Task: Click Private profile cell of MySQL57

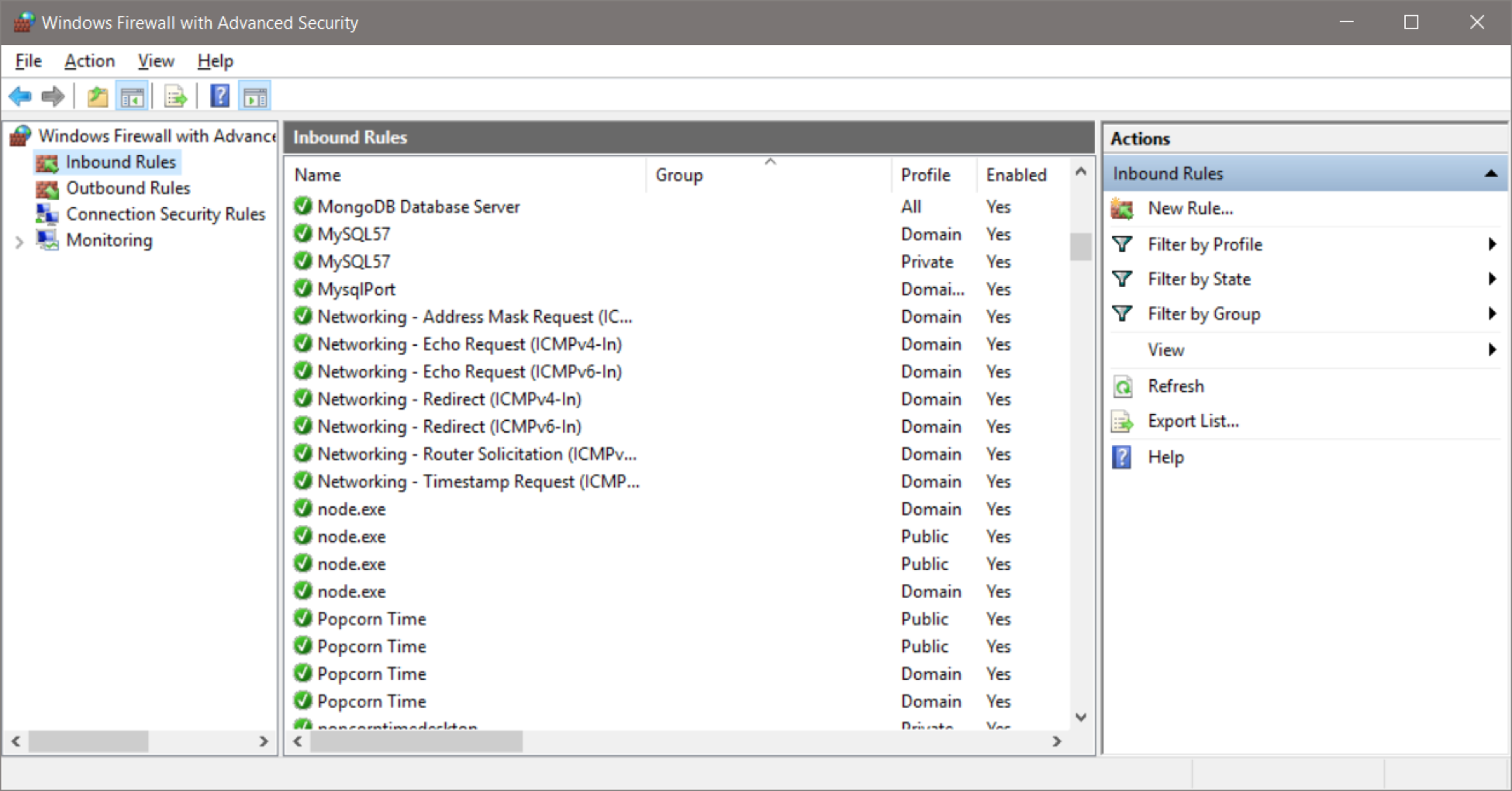Action: click(927, 262)
